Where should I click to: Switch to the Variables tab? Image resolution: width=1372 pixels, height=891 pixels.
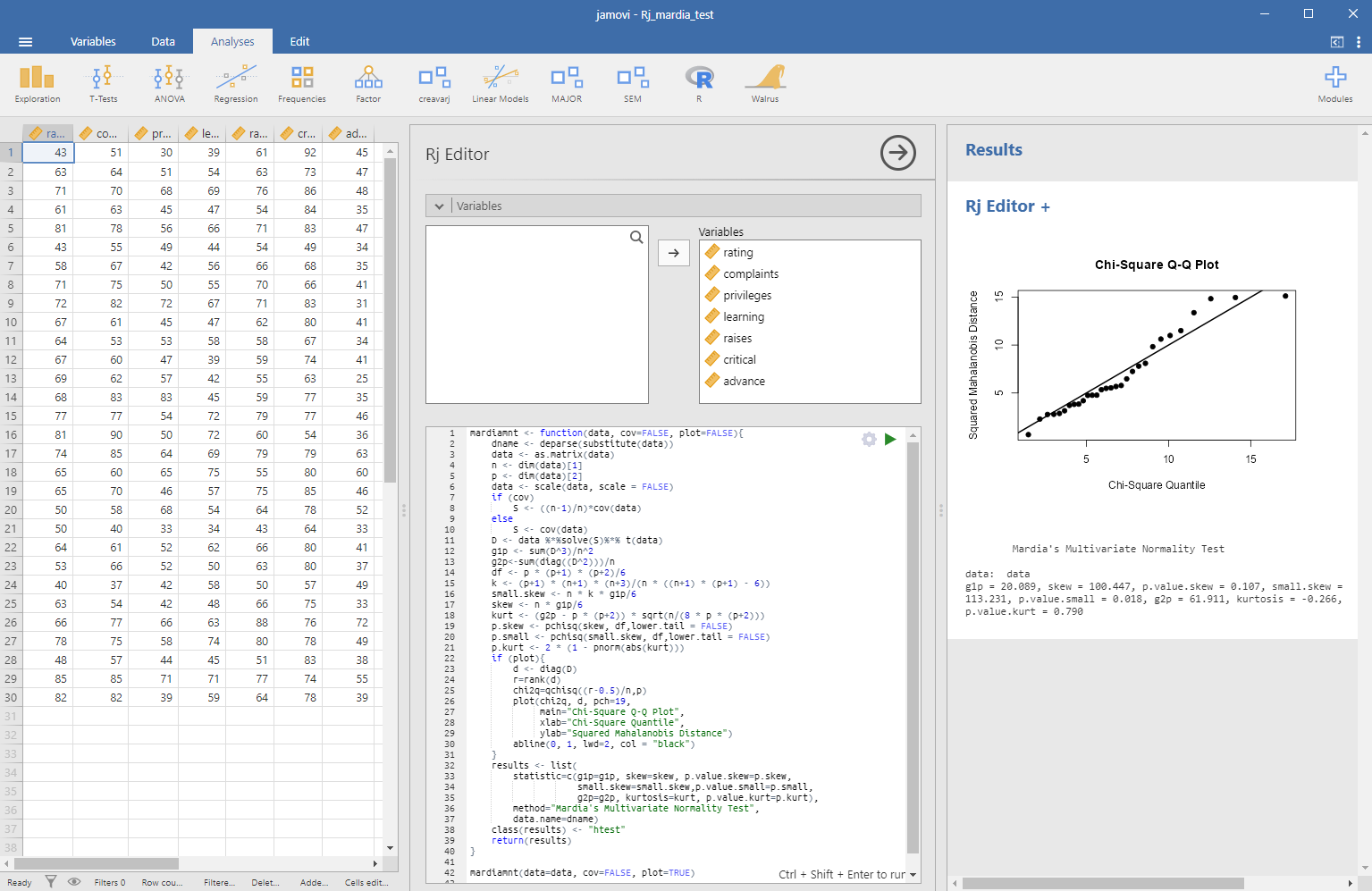click(93, 42)
